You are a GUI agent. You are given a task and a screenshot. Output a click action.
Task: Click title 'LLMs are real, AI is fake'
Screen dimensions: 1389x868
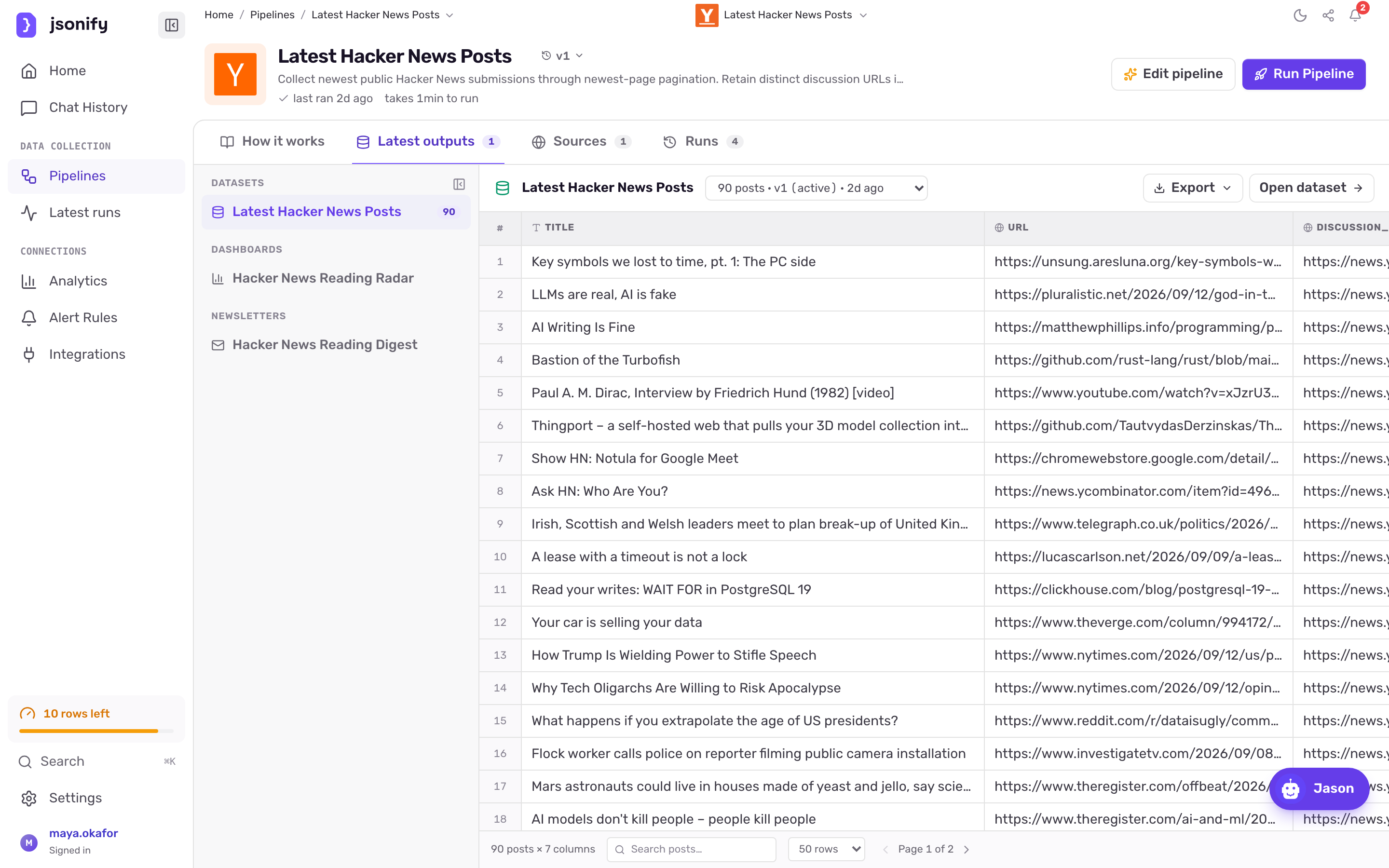coord(603,295)
